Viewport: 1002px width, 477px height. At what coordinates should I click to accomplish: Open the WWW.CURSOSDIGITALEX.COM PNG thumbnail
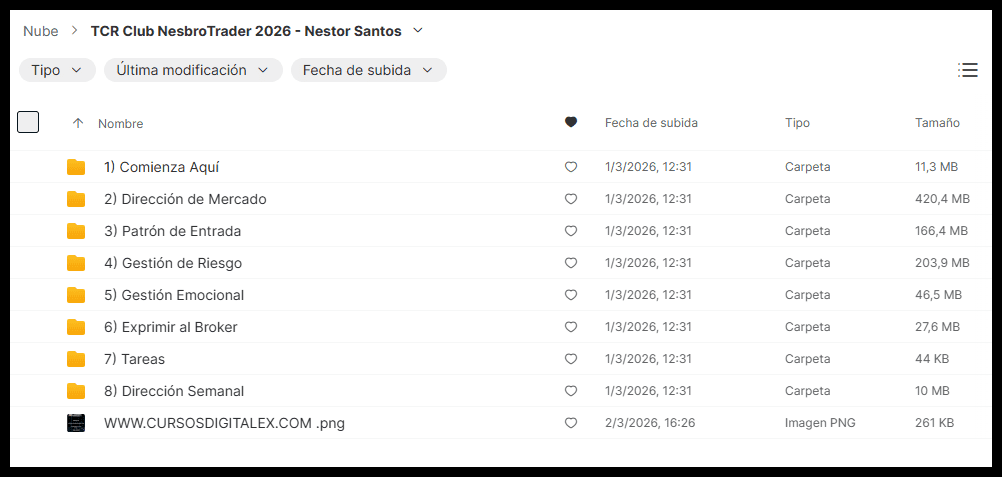[x=76, y=423]
